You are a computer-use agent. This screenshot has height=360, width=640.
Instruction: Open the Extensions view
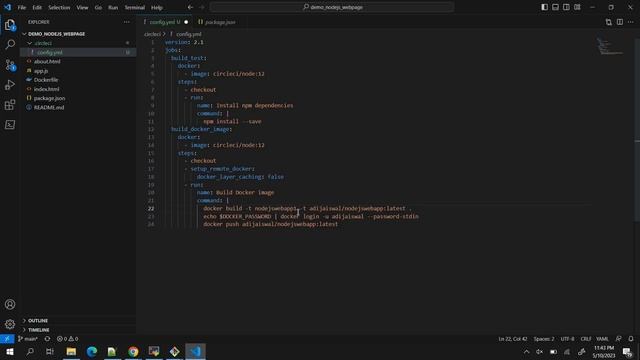10,104
